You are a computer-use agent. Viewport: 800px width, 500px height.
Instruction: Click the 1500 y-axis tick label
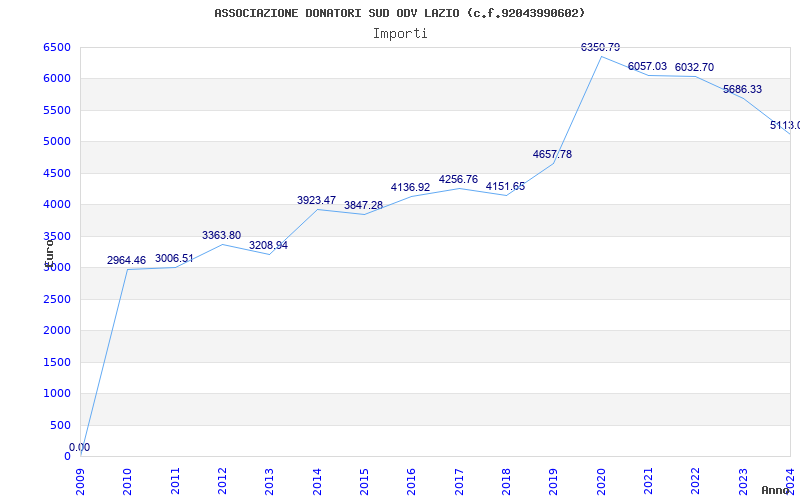[57, 362]
